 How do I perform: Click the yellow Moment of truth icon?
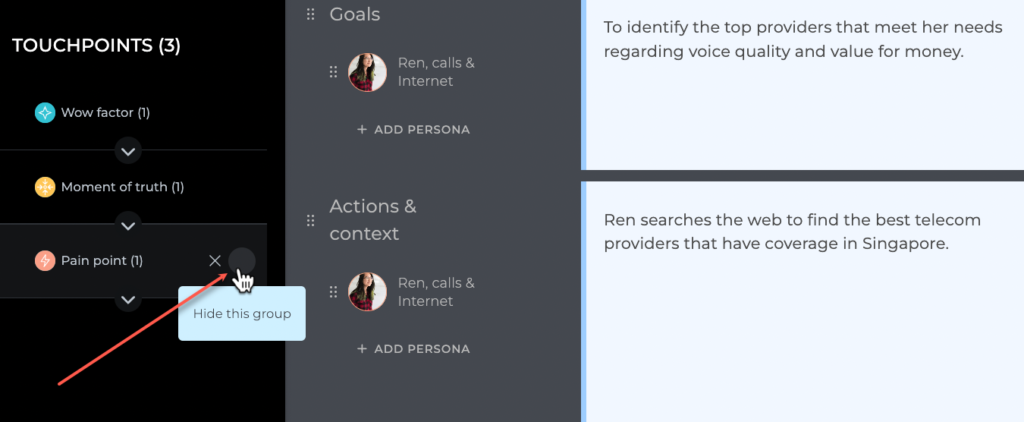(44, 187)
